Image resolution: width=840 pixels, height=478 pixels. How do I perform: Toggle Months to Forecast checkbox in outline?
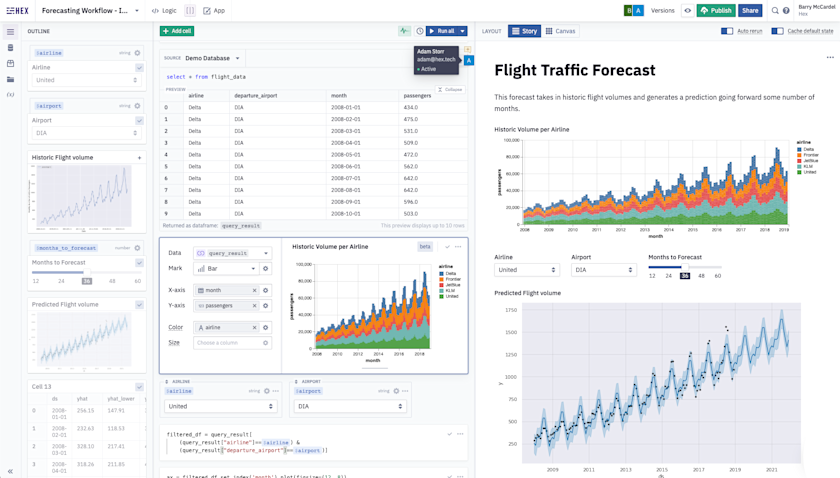point(139,263)
